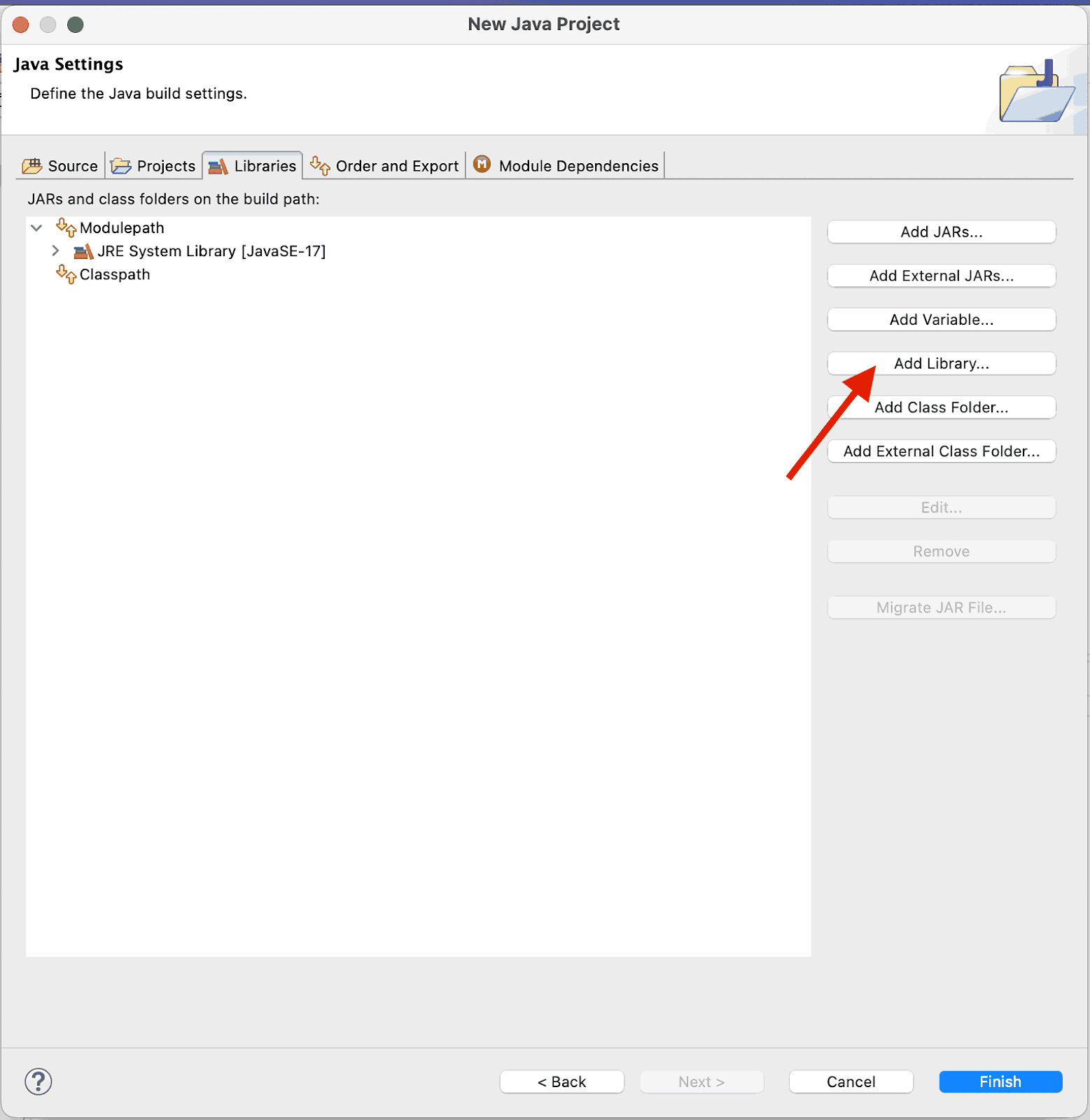1090x1120 pixels.
Task: Switch to the Projects tab
Action: (x=153, y=166)
